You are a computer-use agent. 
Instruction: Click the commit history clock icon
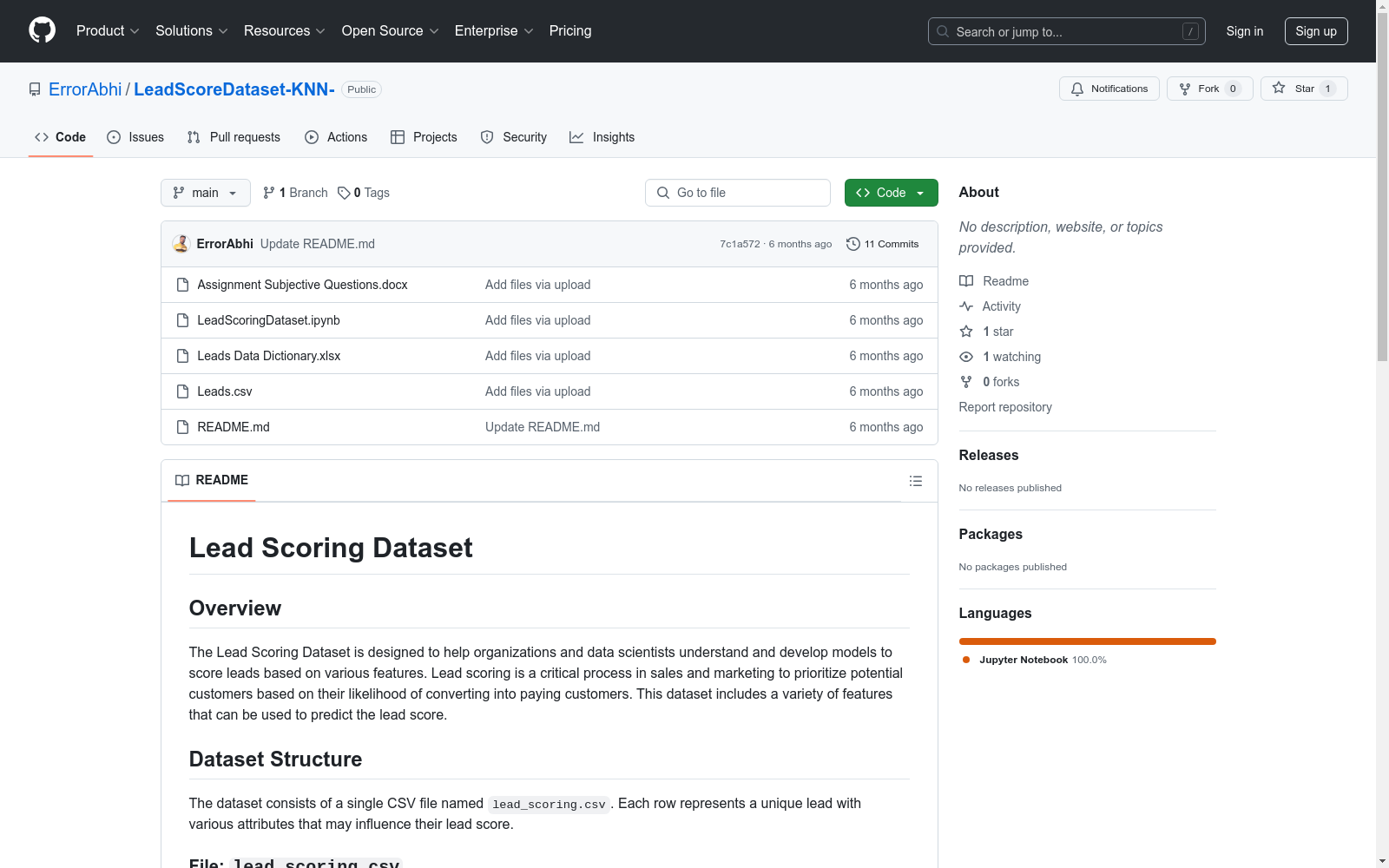click(x=852, y=244)
